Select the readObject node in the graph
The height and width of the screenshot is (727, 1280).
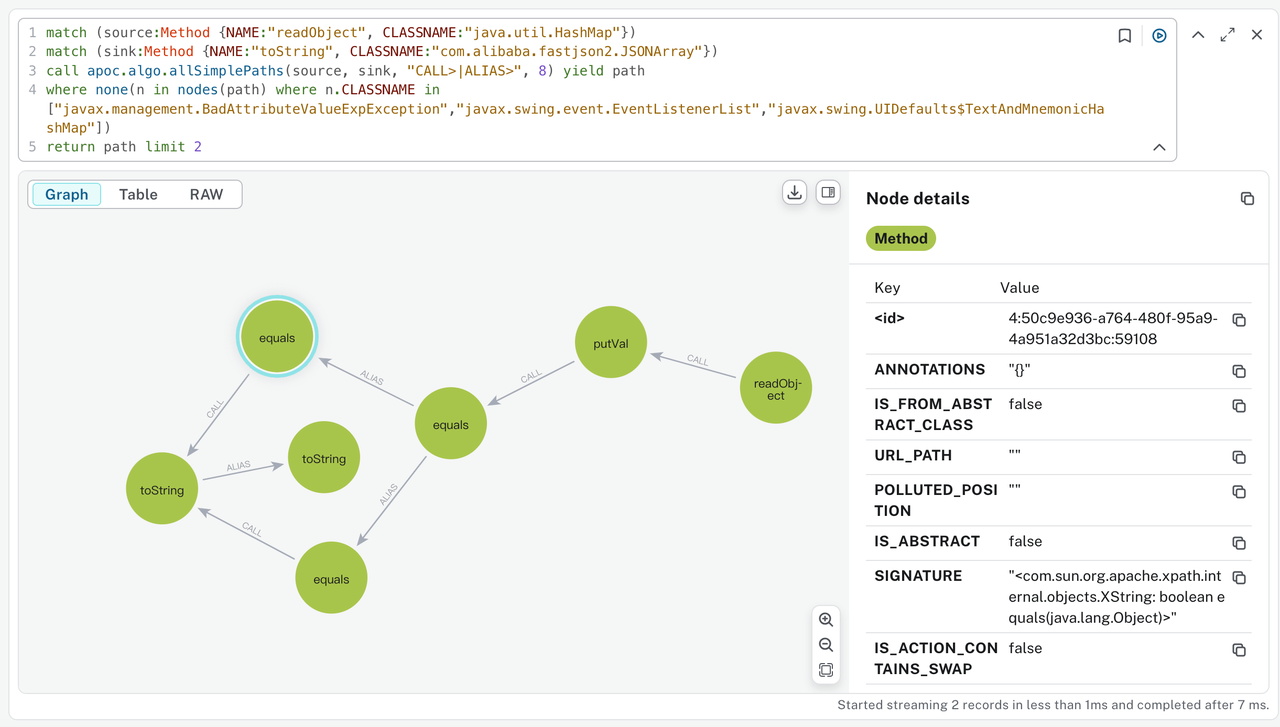pyautogui.click(x=775, y=388)
